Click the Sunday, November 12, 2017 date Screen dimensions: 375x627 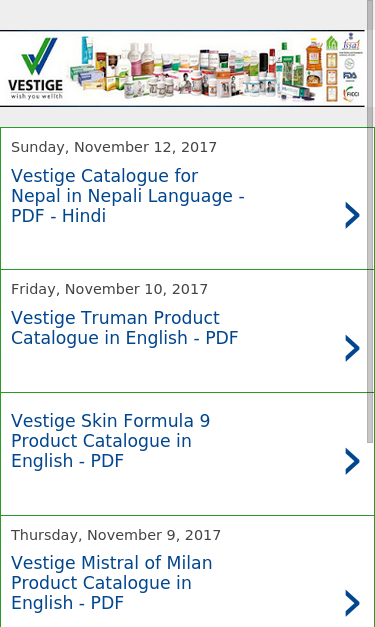pyautogui.click(x=114, y=147)
